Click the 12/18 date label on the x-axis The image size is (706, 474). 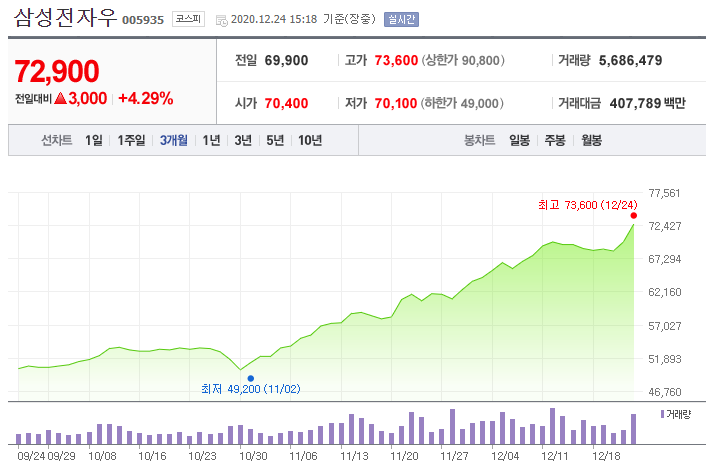(x=606, y=456)
